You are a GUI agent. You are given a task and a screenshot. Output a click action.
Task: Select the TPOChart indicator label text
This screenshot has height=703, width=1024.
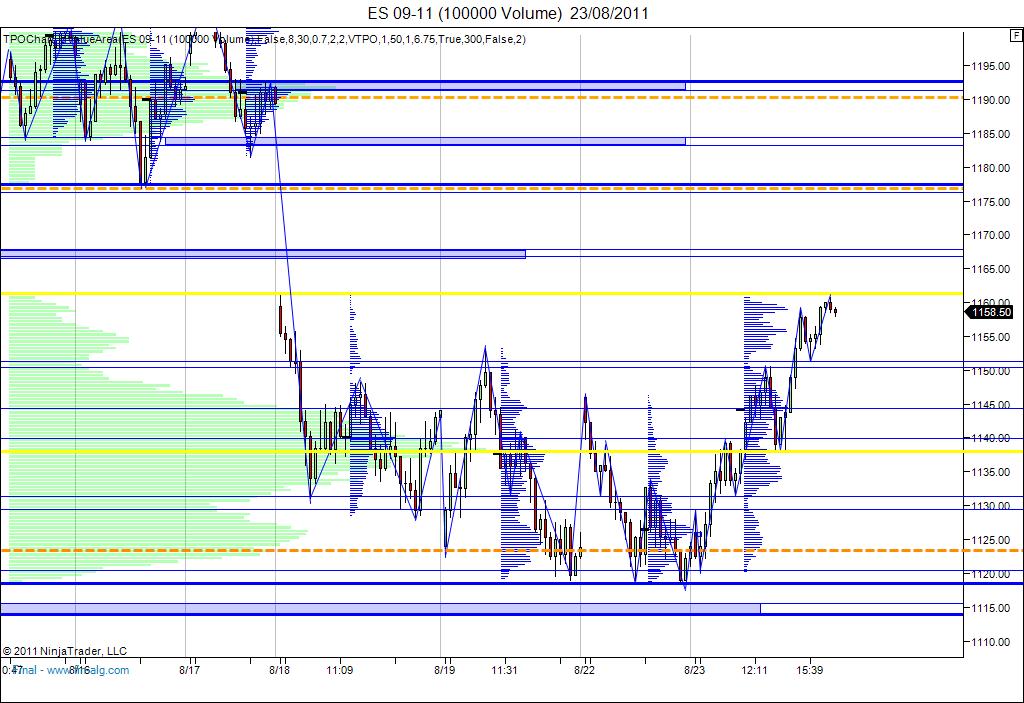click(264, 39)
